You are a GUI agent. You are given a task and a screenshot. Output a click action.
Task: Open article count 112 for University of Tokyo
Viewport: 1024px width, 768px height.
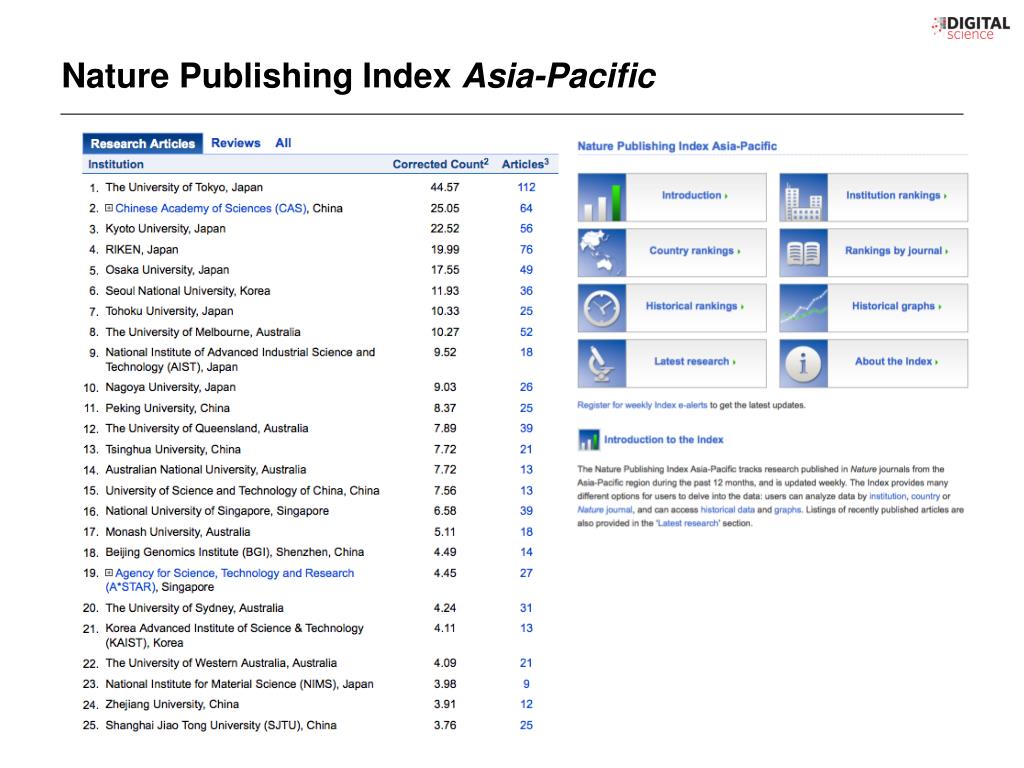point(526,187)
